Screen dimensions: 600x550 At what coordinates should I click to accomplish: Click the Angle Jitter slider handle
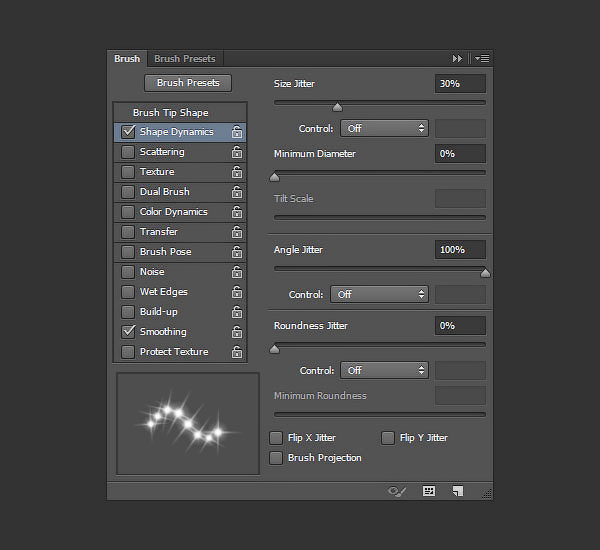pyautogui.click(x=485, y=273)
